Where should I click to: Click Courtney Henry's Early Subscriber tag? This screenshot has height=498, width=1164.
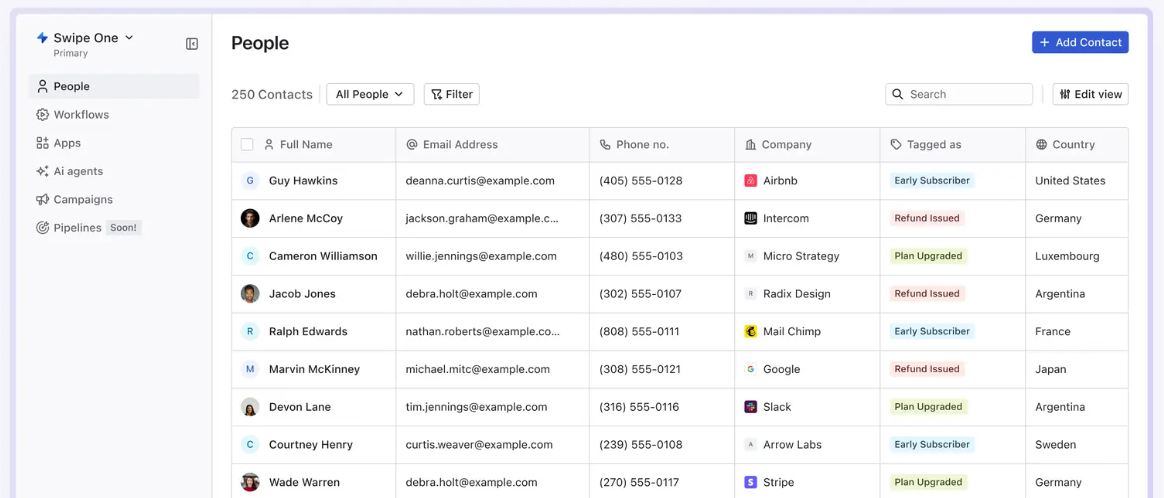pos(932,445)
